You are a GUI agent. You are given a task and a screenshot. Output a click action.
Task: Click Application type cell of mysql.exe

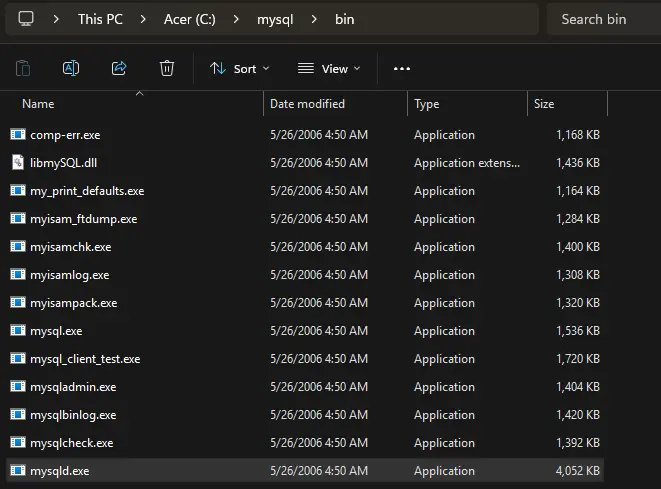click(444, 331)
